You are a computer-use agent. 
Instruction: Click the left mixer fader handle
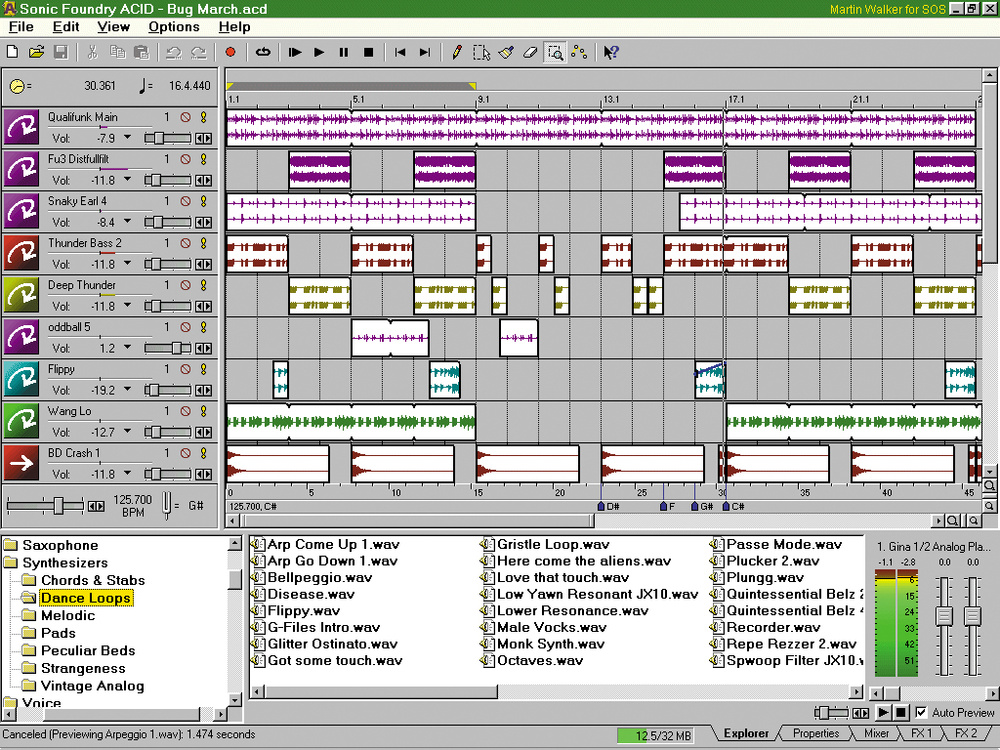943,616
